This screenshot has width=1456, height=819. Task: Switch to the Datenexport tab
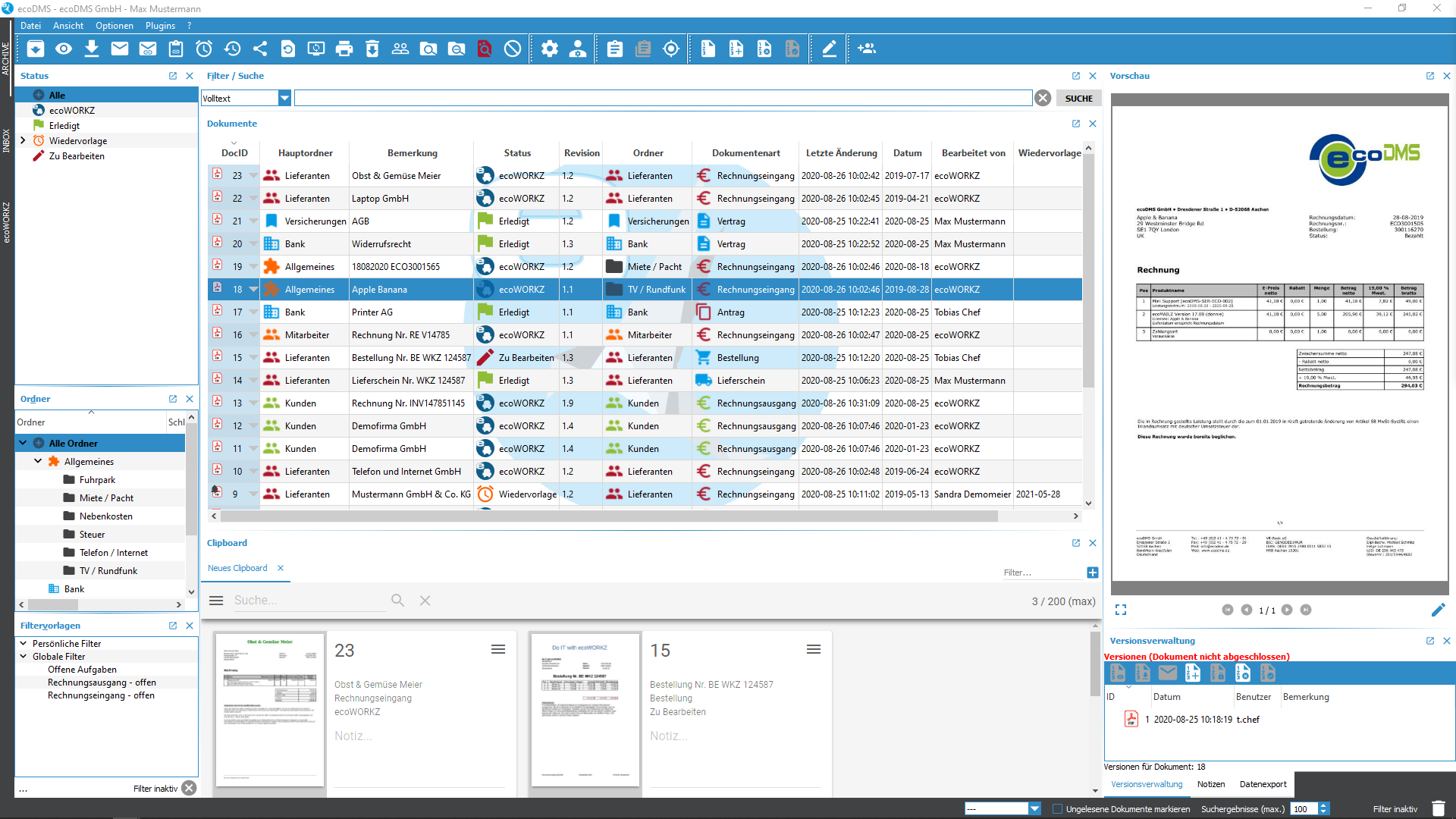pos(1263,784)
